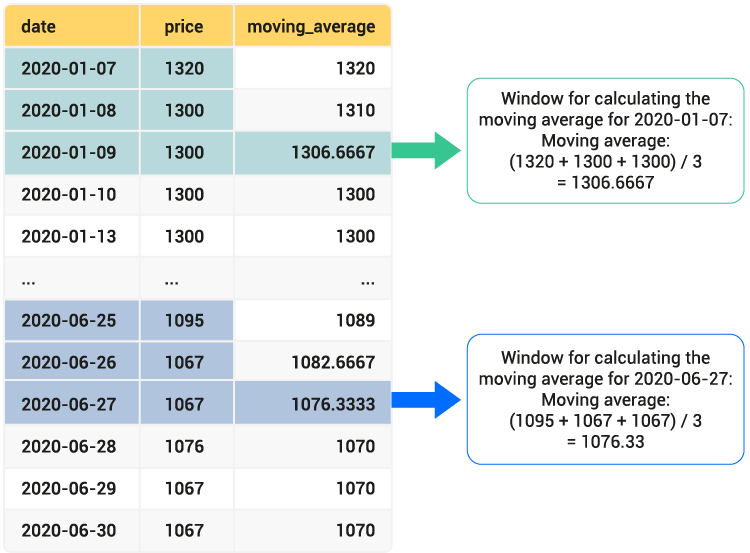
Task: Click the green callout box ending "= 1306.6667"
Action: [x=606, y=141]
